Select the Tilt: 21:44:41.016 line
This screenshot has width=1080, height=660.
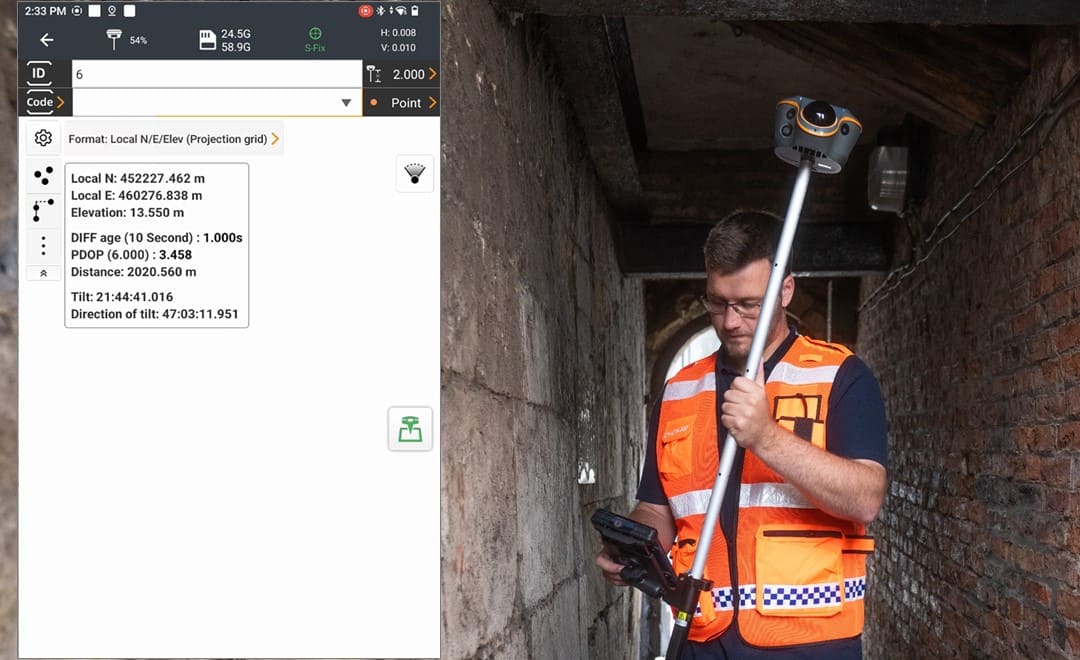(122, 297)
